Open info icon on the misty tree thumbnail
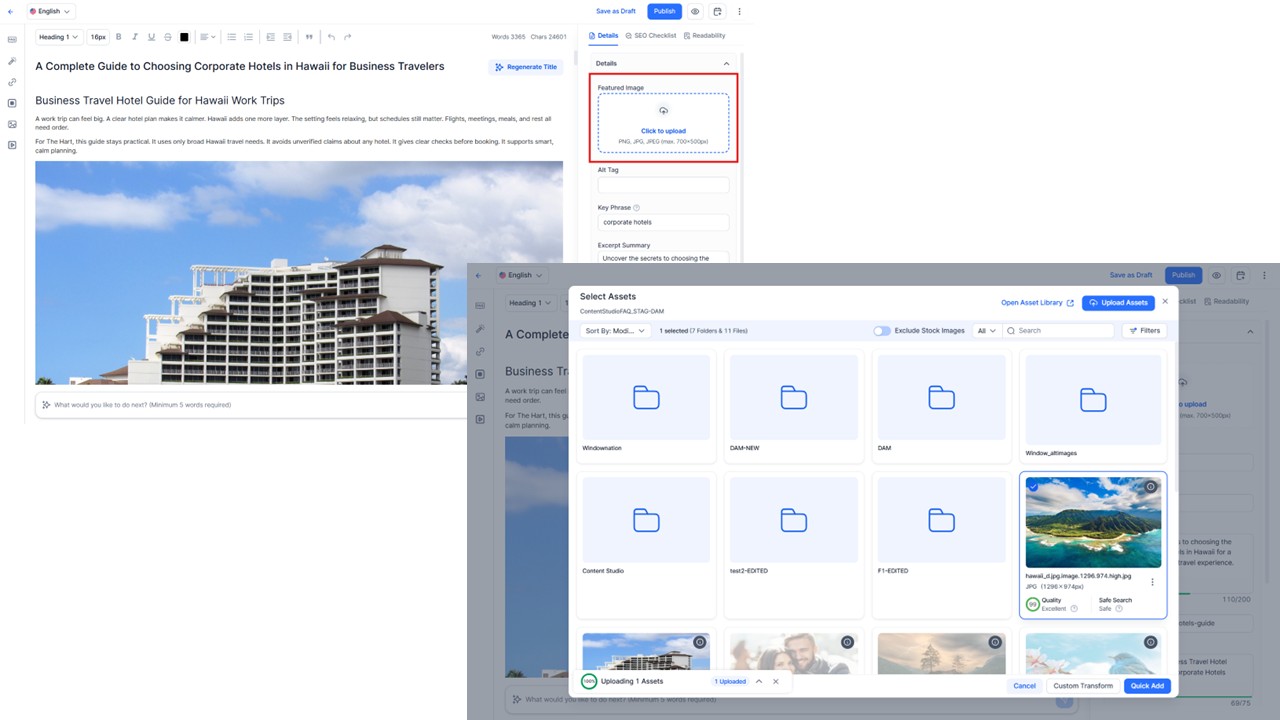 click(995, 642)
